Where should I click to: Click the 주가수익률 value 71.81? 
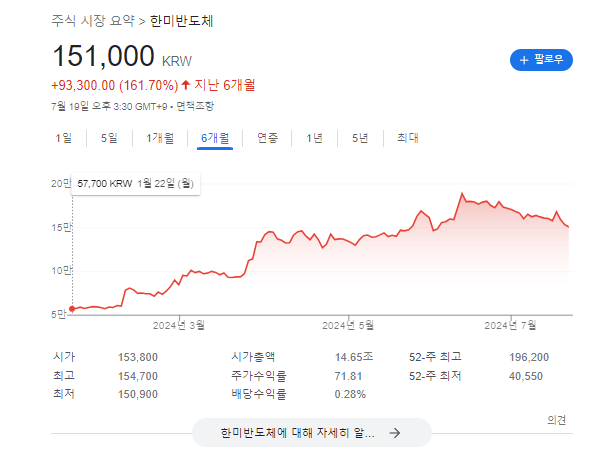[348, 376]
